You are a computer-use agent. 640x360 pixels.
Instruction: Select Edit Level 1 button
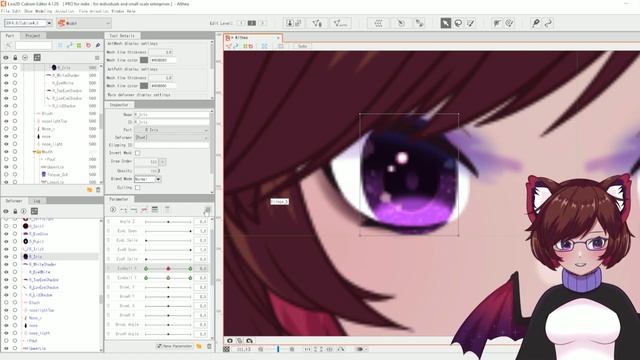pos(242,23)
